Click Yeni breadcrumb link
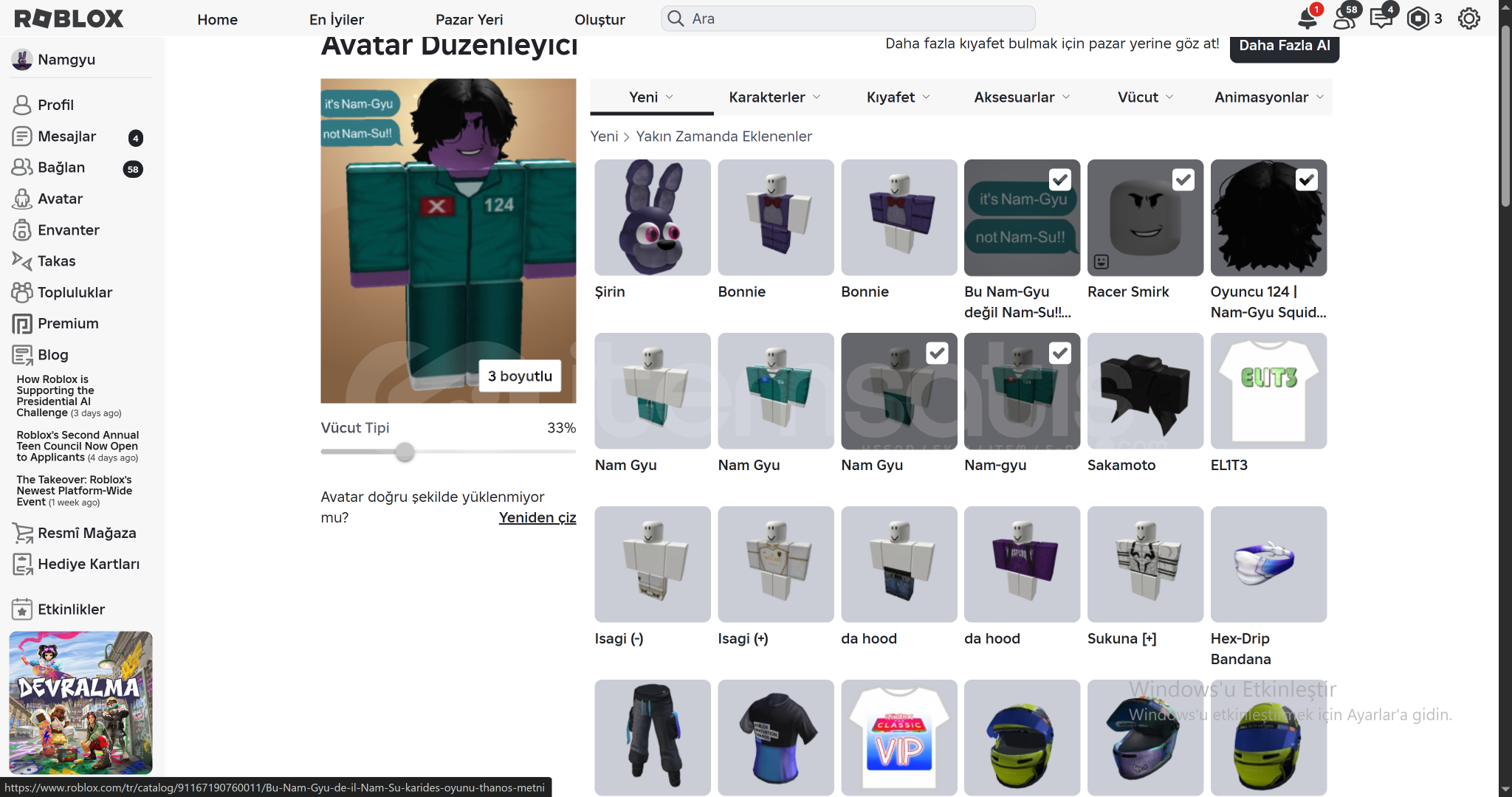Image resolution: width=1512 pixels, height=797 pixels. (x=604, y=137)
